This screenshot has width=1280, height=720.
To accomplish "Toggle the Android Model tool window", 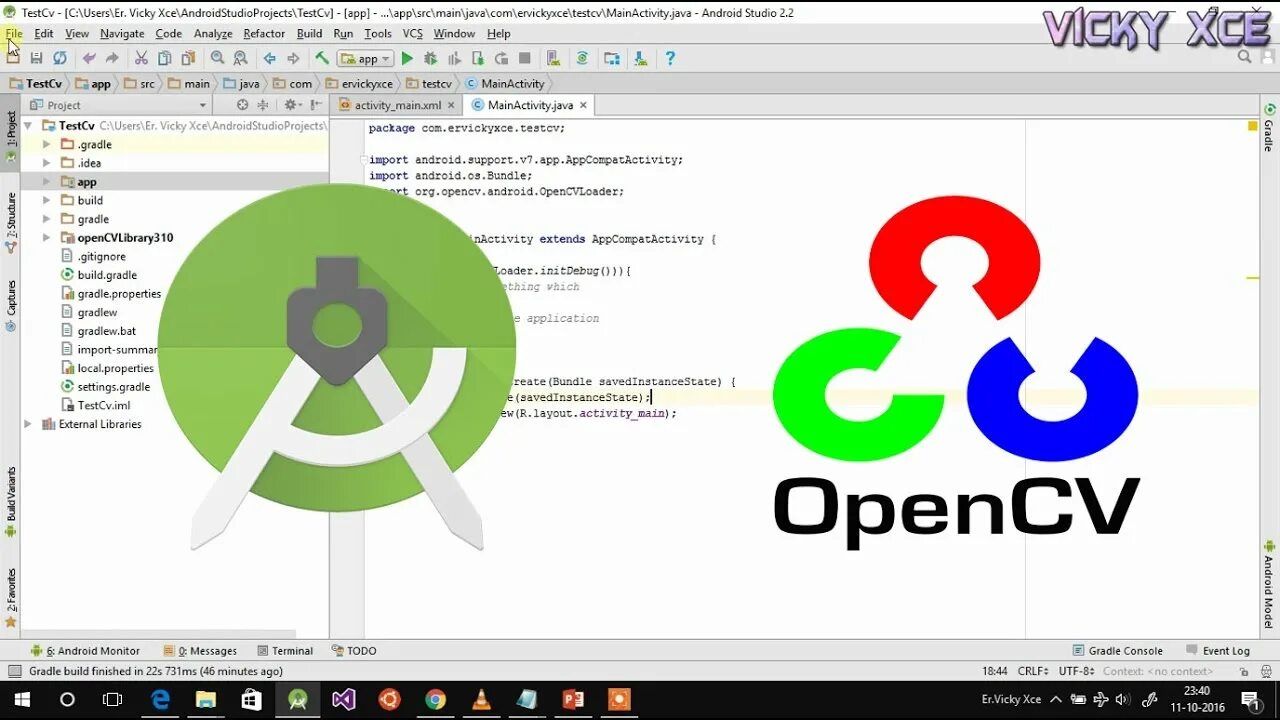I will click(1268, 584).
